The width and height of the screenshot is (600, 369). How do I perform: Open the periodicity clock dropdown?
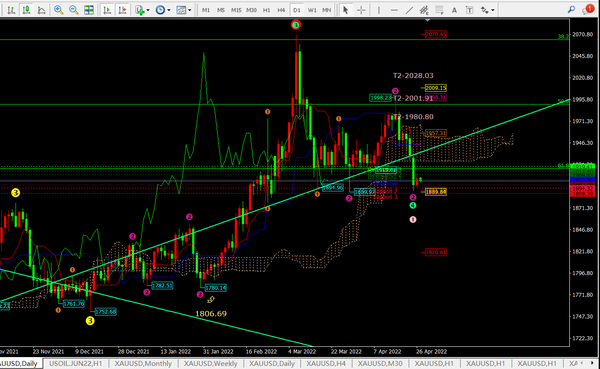pos(163,10)
